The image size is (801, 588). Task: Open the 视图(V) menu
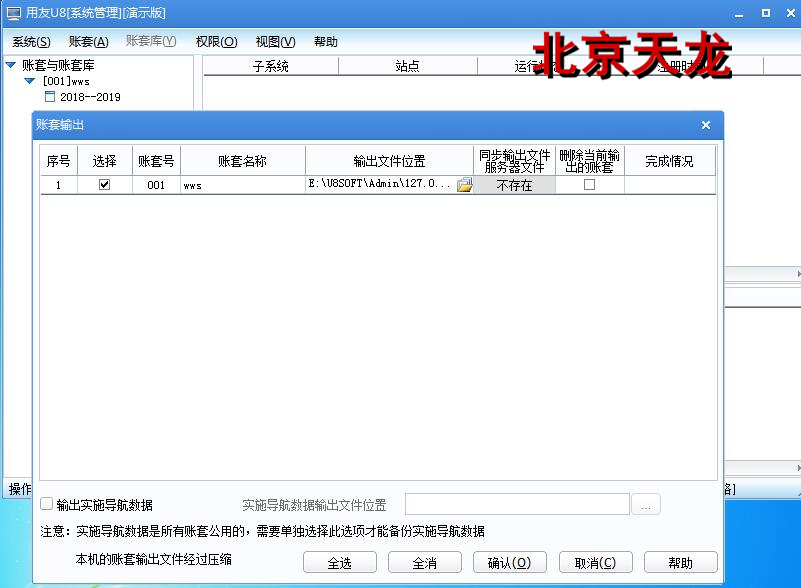[275, 42]
